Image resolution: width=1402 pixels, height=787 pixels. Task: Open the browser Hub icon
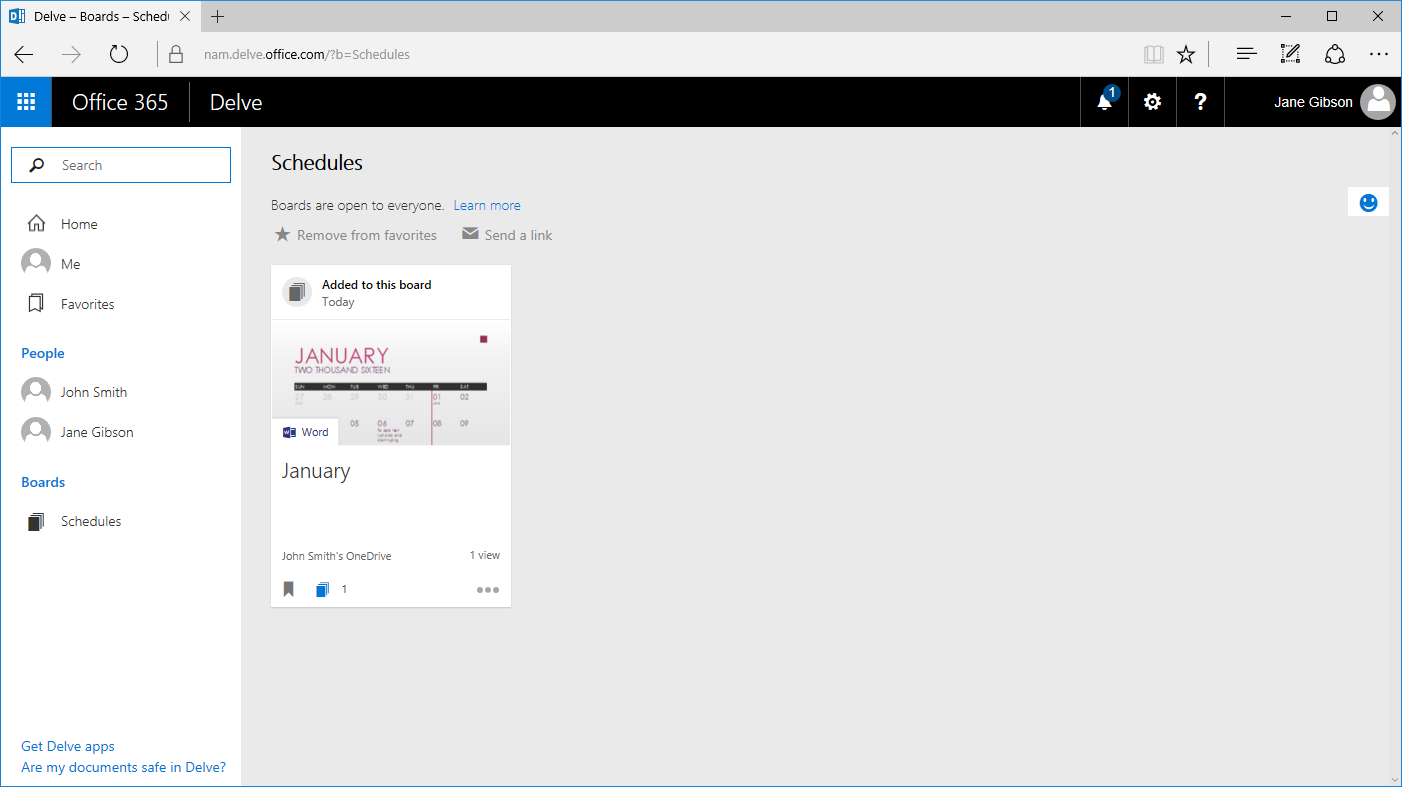pos(1246,54)
